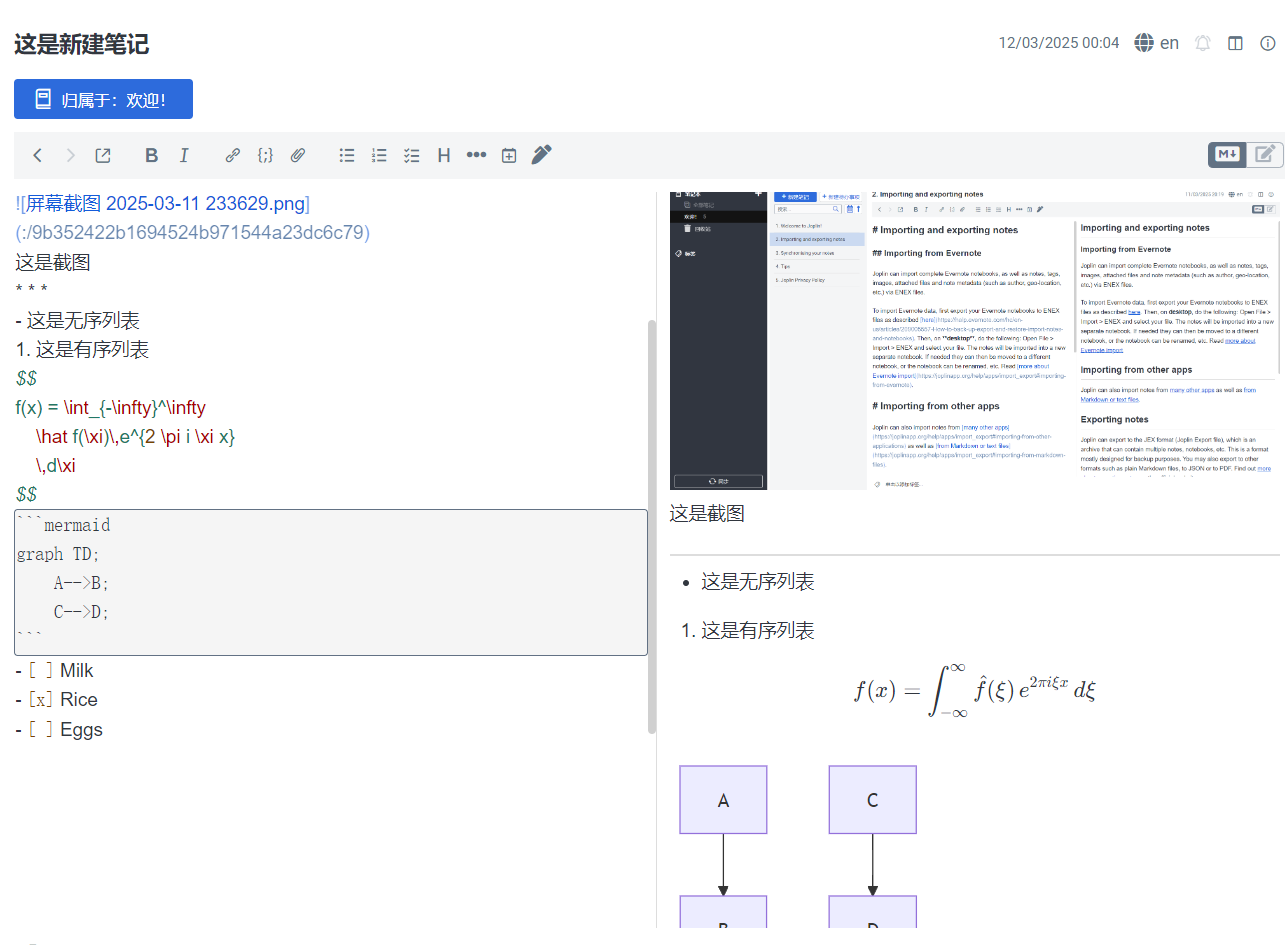Click mermaid node C in preview

tap(873, 800)
